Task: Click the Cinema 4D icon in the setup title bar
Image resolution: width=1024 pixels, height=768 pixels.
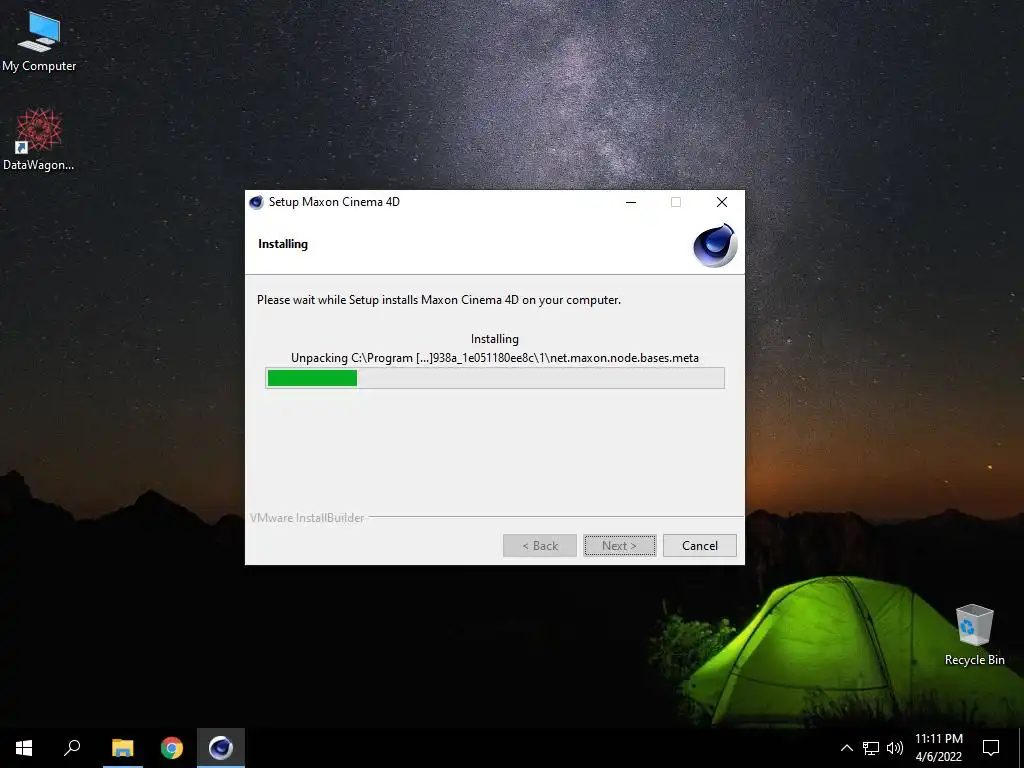Action: pos(256,202)
